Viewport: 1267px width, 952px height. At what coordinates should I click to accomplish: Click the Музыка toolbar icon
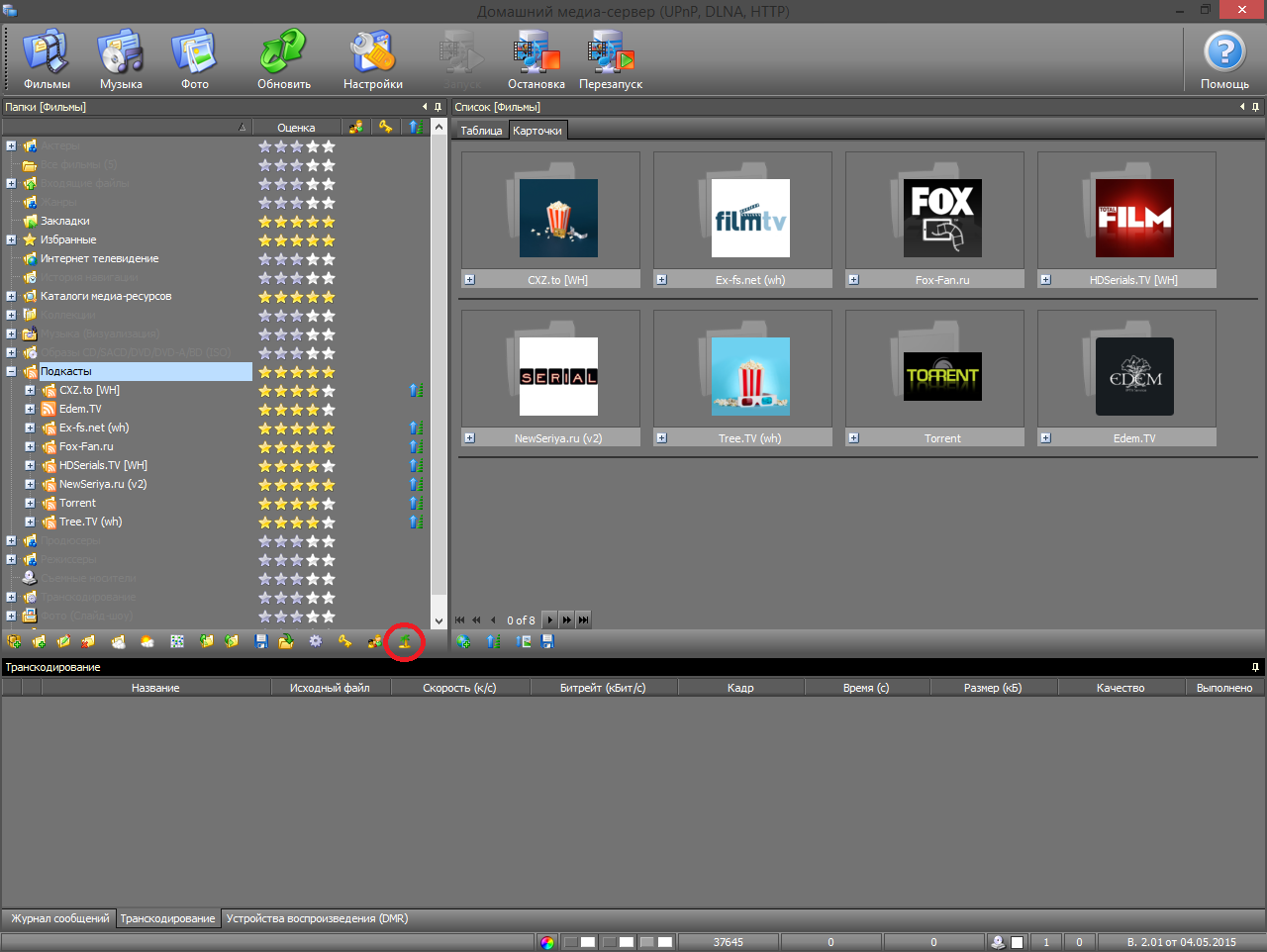coord(121,59)
